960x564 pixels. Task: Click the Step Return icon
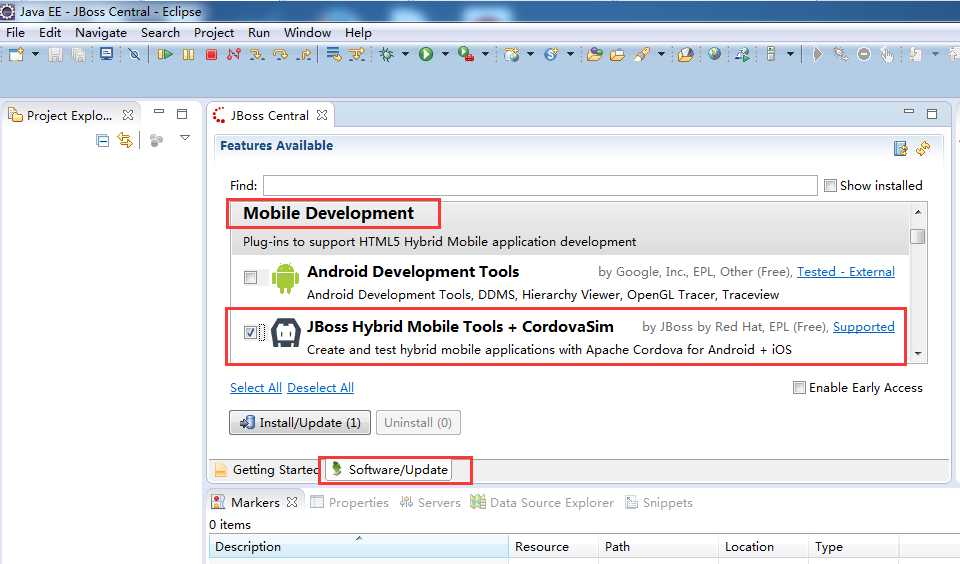(x=304, y=55)
